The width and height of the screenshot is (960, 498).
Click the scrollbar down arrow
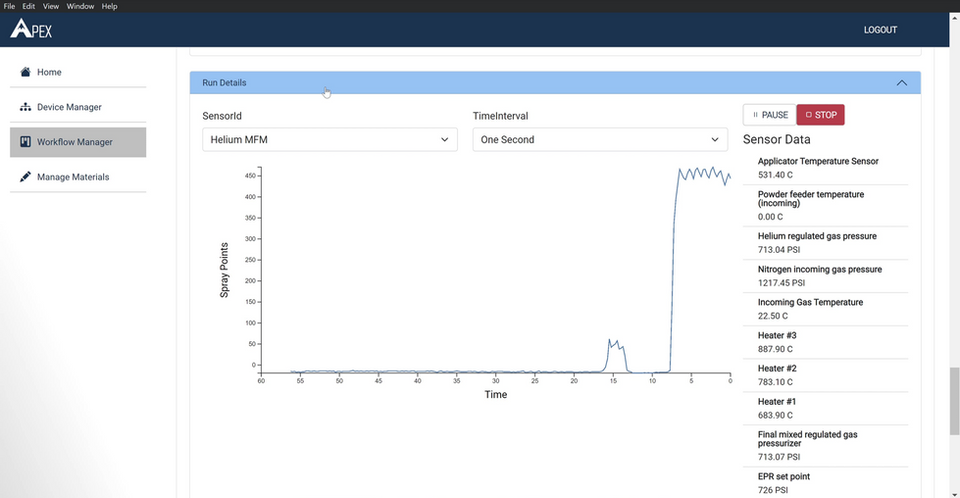click(x=954, y=493)
